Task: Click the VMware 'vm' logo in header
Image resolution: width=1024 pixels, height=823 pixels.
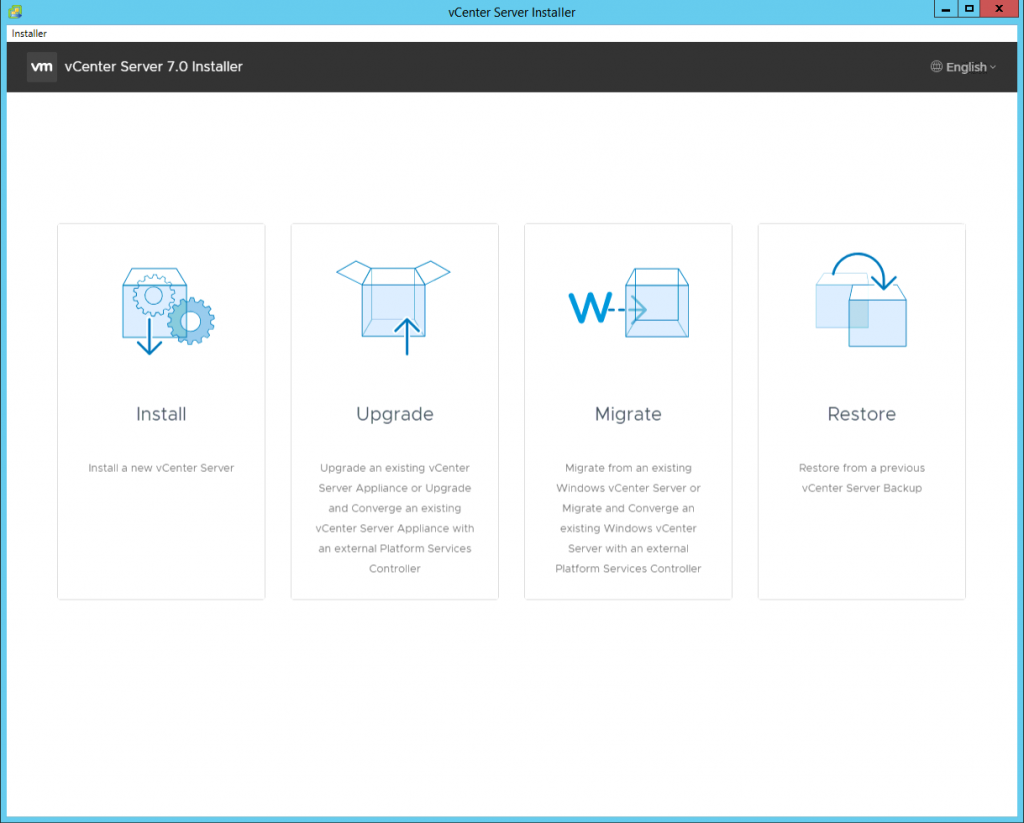Action: coord(41,67)
